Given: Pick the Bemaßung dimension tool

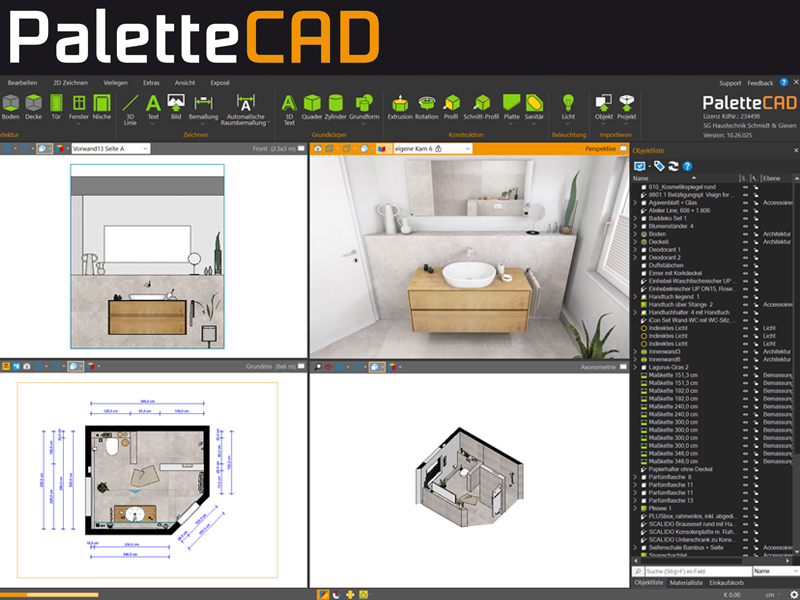Looking at the screenshot, I should coord(204,107).
